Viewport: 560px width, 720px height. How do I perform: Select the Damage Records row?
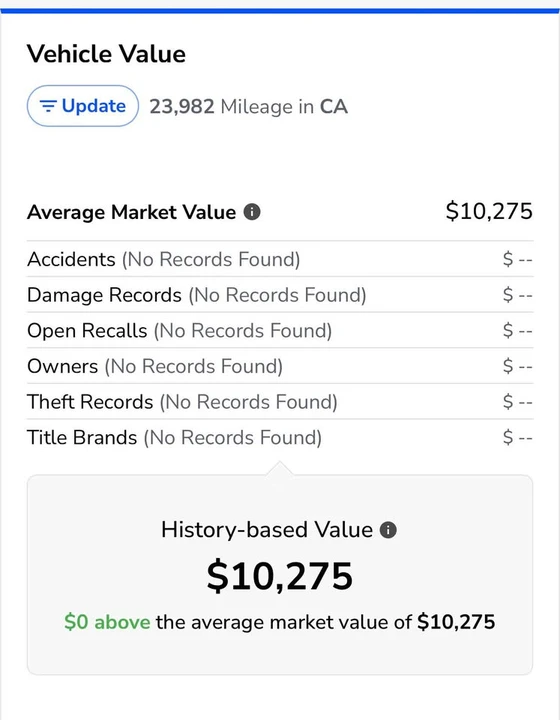point(280,295)
